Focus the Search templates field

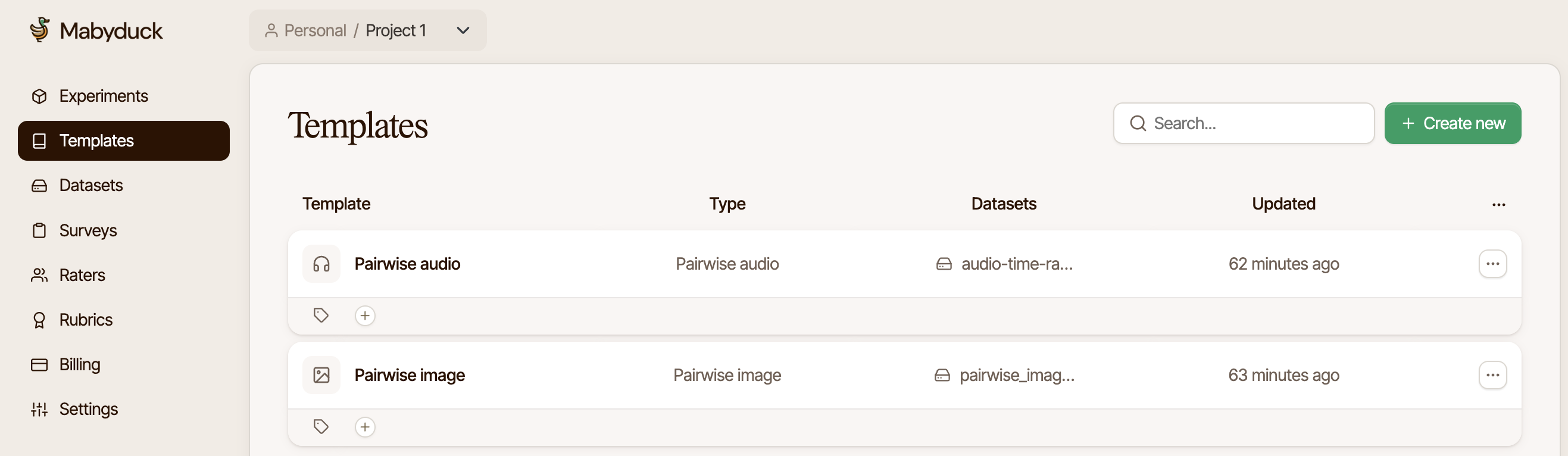tap(1244, 123)
